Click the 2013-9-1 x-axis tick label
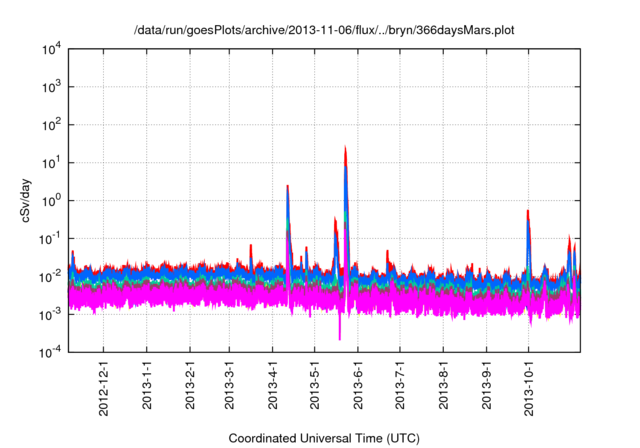The image size is (640, 448). pos(486,385)
